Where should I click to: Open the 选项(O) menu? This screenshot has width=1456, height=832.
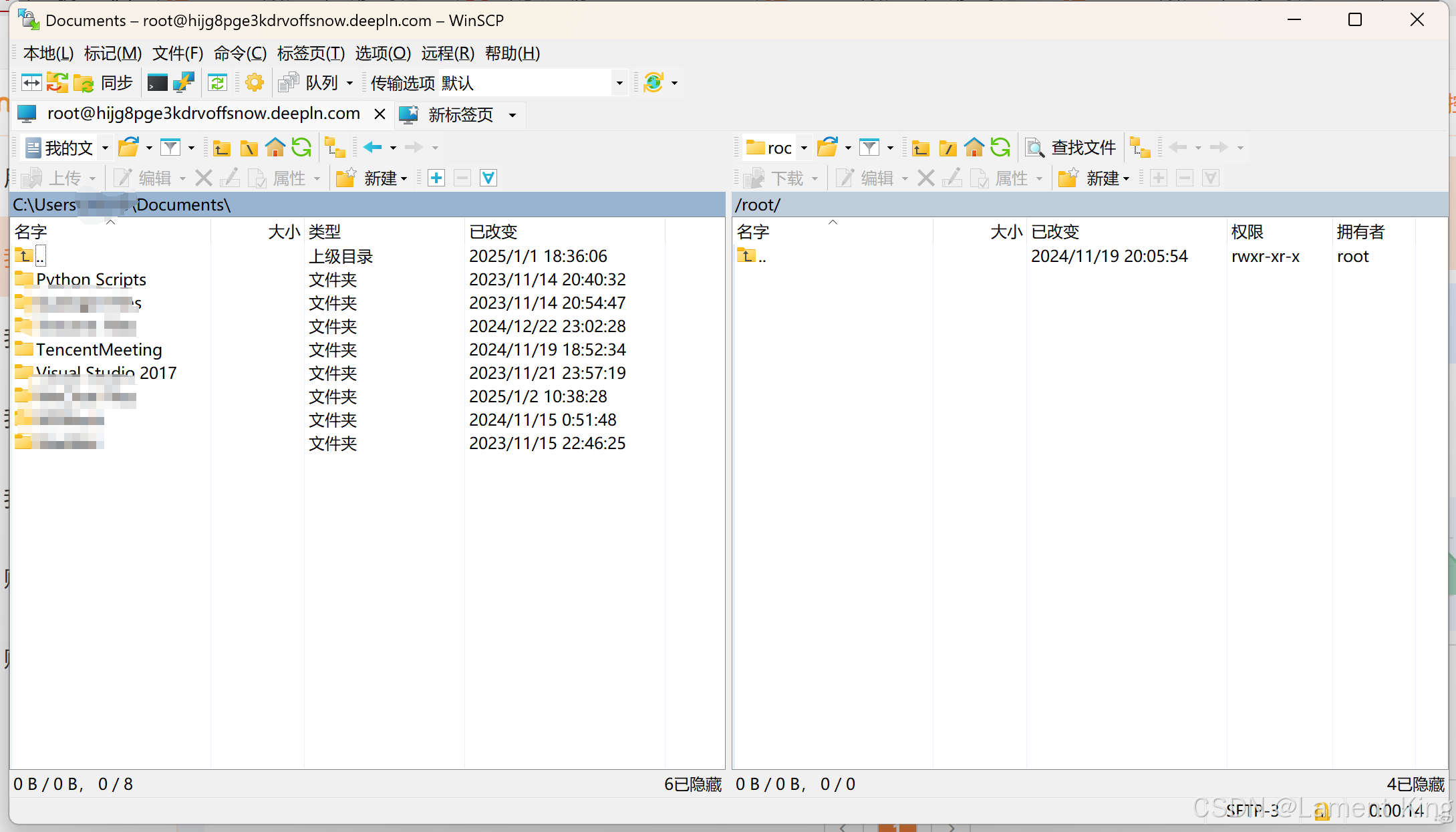click(382, 53)
